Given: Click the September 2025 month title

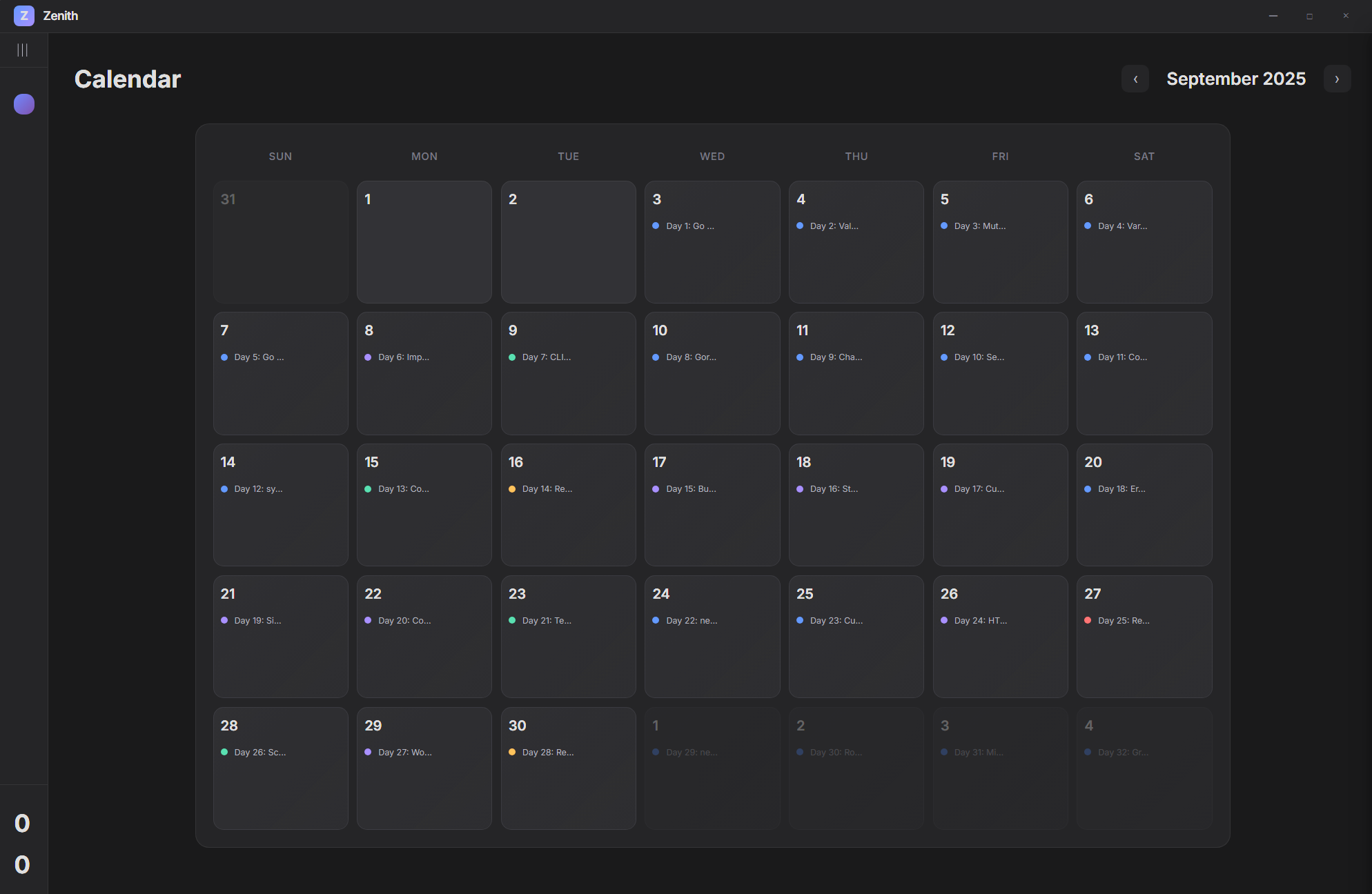Looking at the screenshot, I should pyautogui.click(x=1236, y=79).
